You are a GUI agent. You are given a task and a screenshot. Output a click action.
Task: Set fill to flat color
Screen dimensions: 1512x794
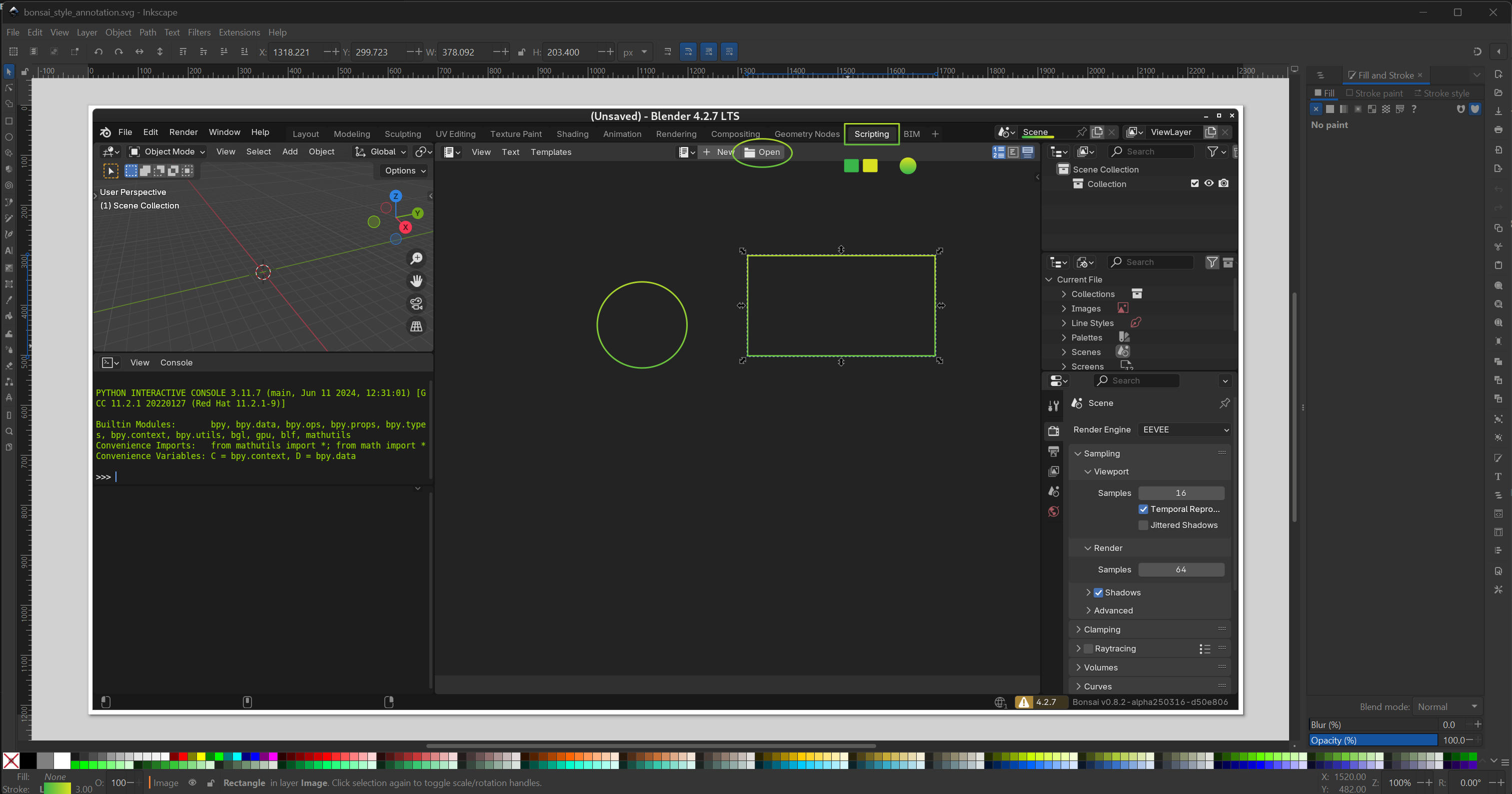(x=1330, y=108)
